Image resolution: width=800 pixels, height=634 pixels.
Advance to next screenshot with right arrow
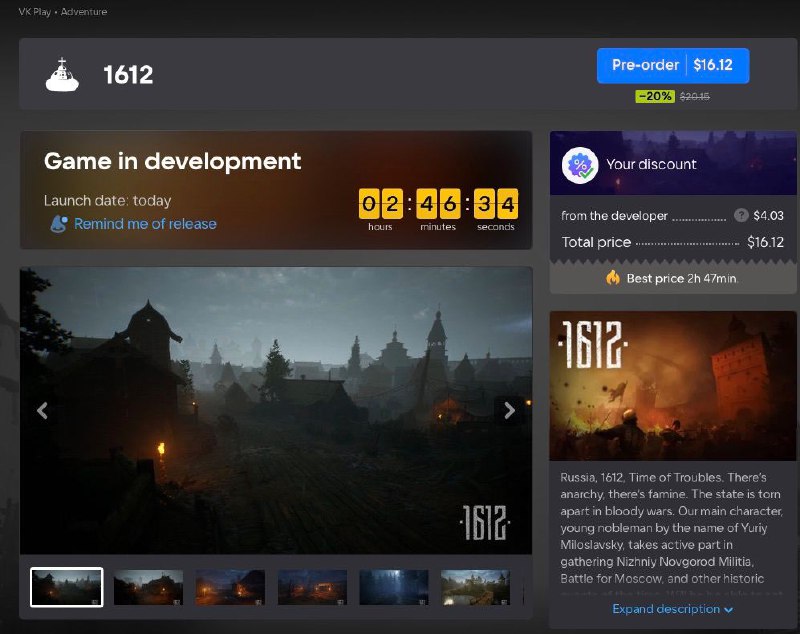coord(509,410)
